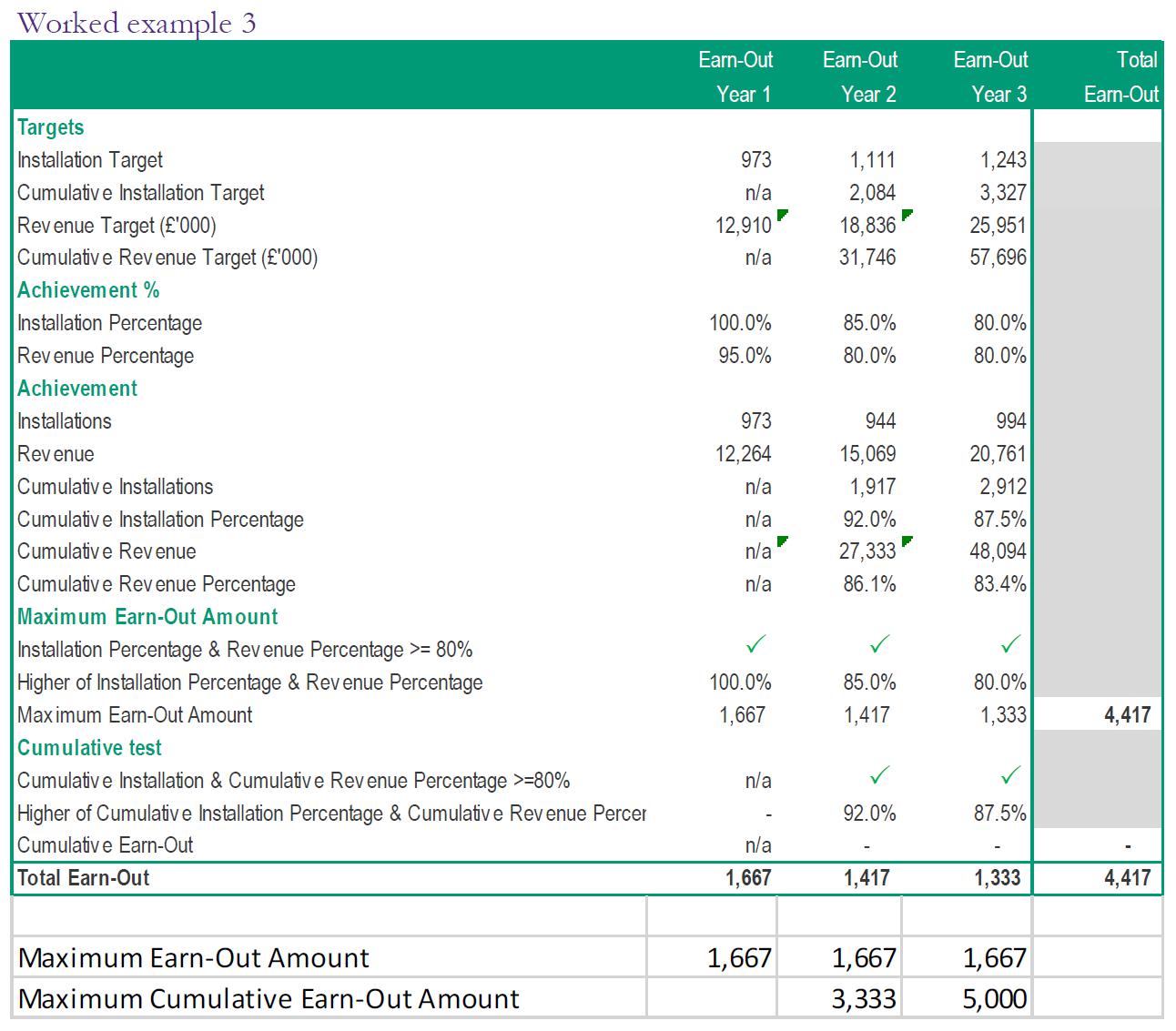Screen dimensions: 1176x1031
Task: Click the Maximum Cumulative Earn-Out Amount value 5,000
Action: coord(995,999)
